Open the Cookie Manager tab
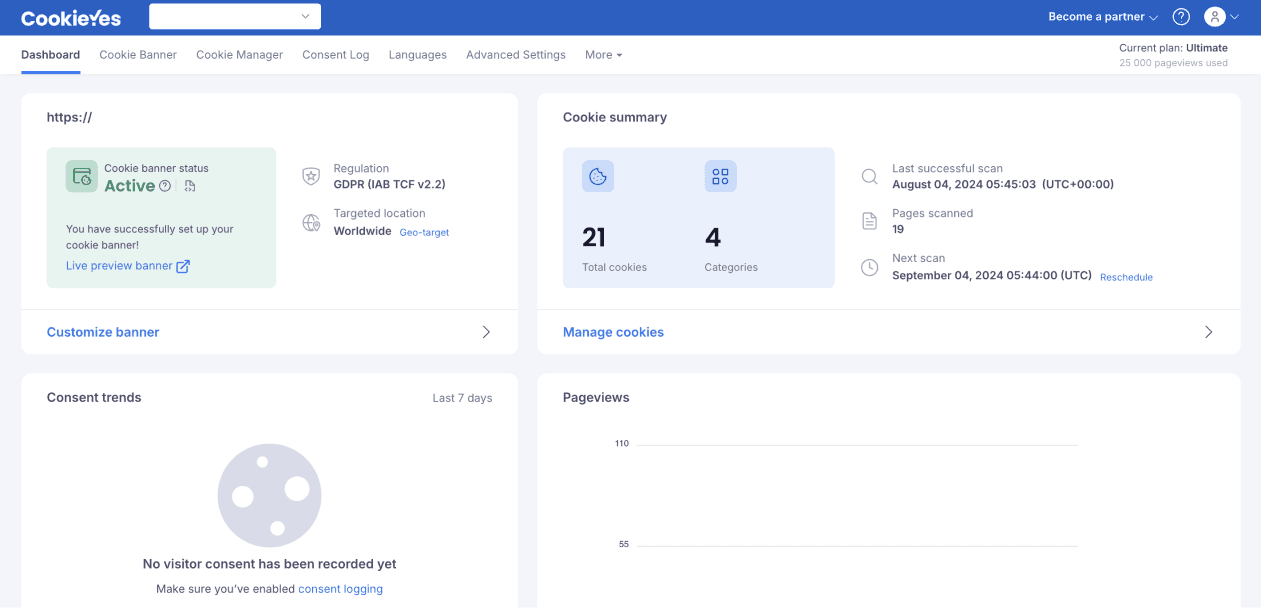 [239, 55]
